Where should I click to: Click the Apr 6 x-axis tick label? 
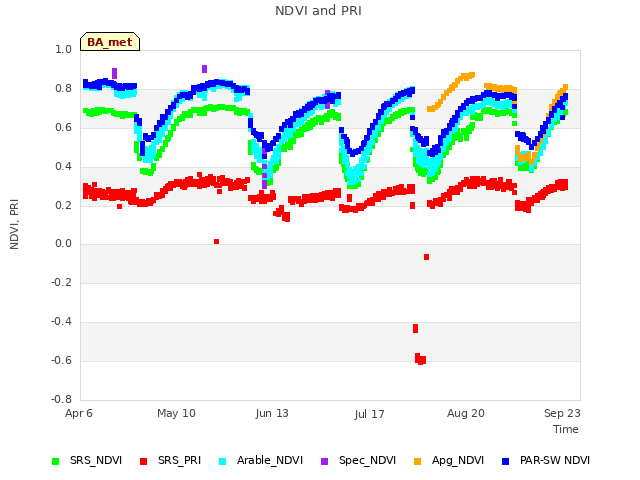[x=79, y=413]
